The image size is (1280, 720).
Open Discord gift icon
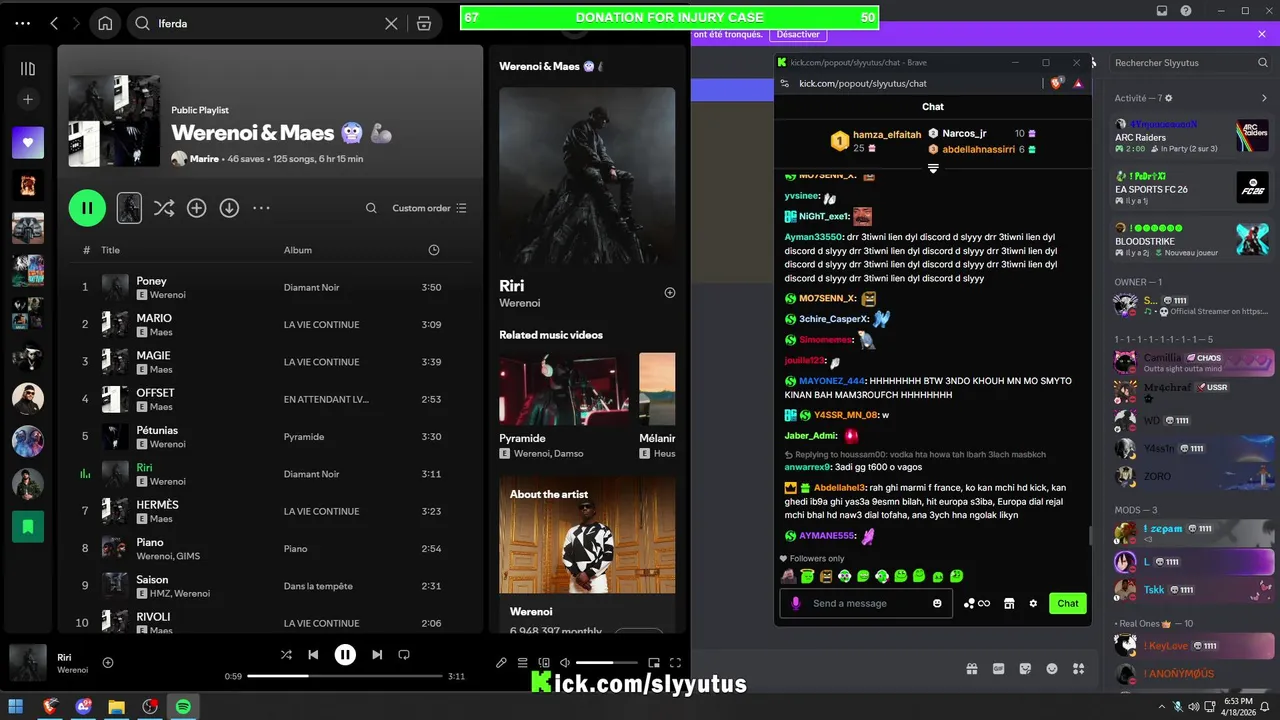pos(971,668)
